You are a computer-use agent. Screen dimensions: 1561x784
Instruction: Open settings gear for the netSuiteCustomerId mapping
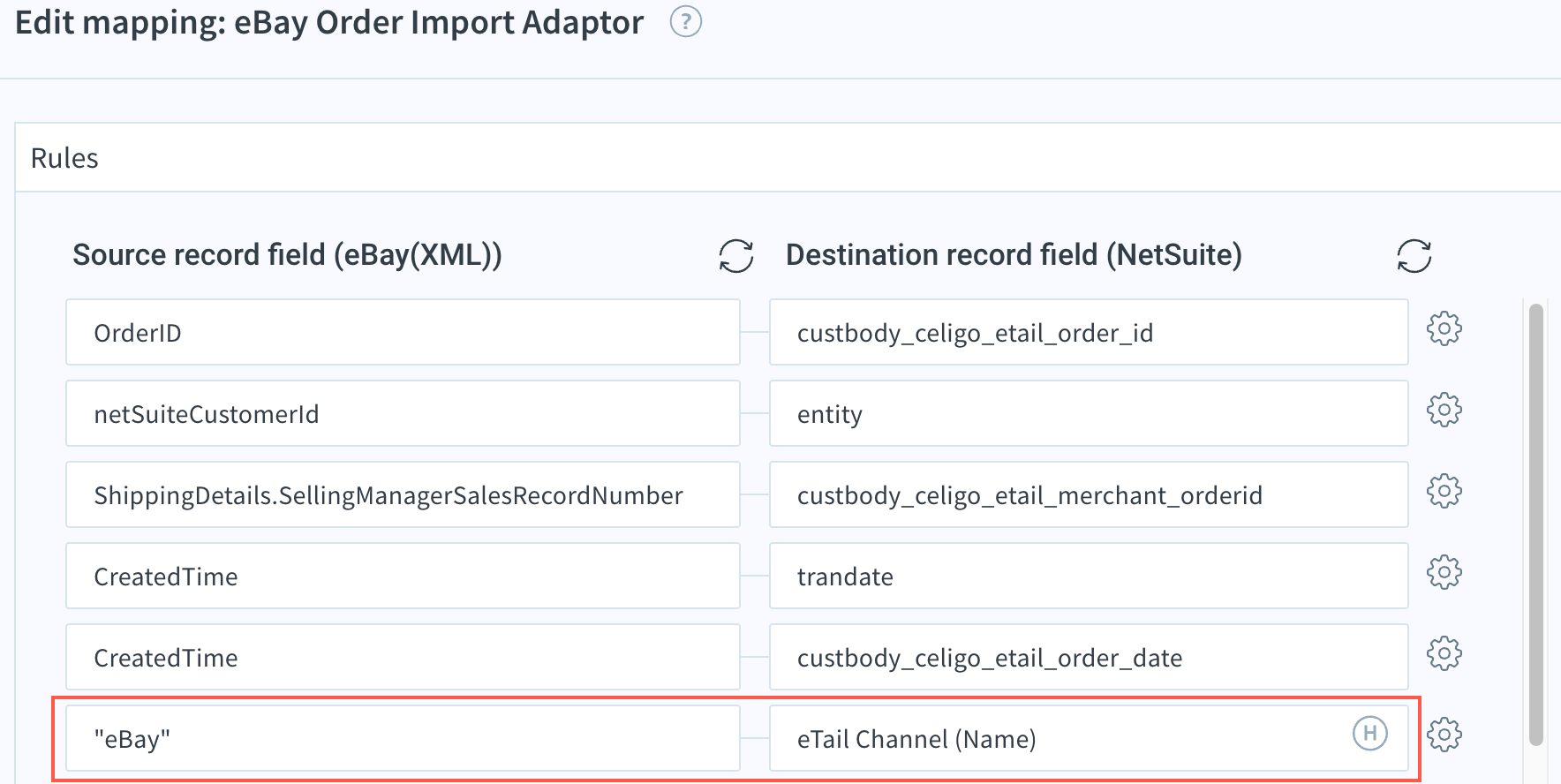[1444, 410]
